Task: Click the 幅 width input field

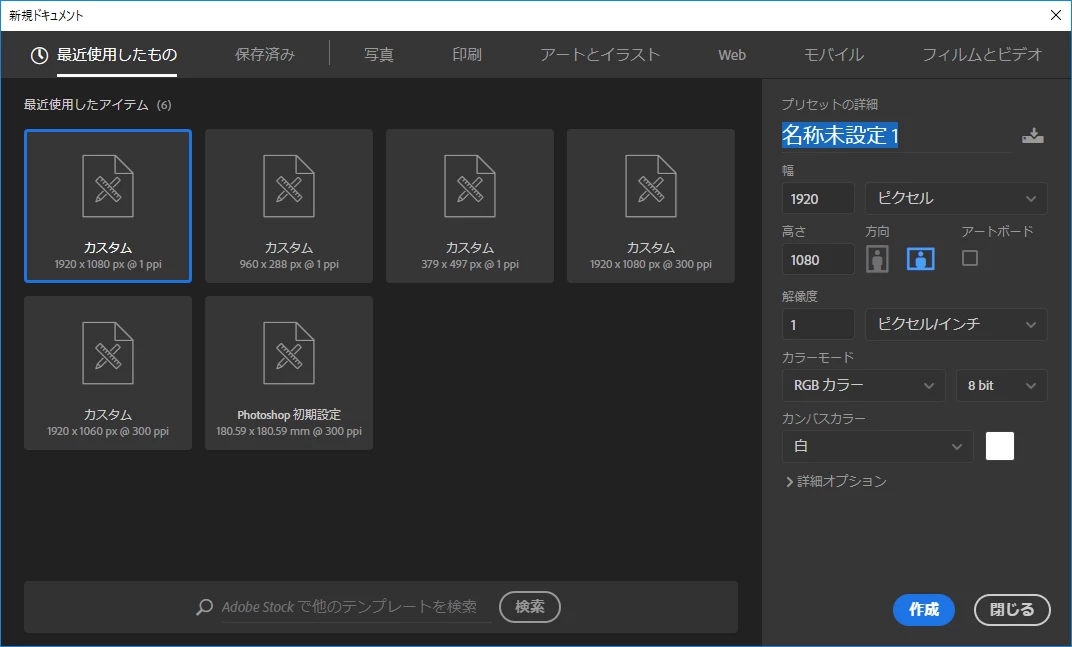Action: point(818,198)
